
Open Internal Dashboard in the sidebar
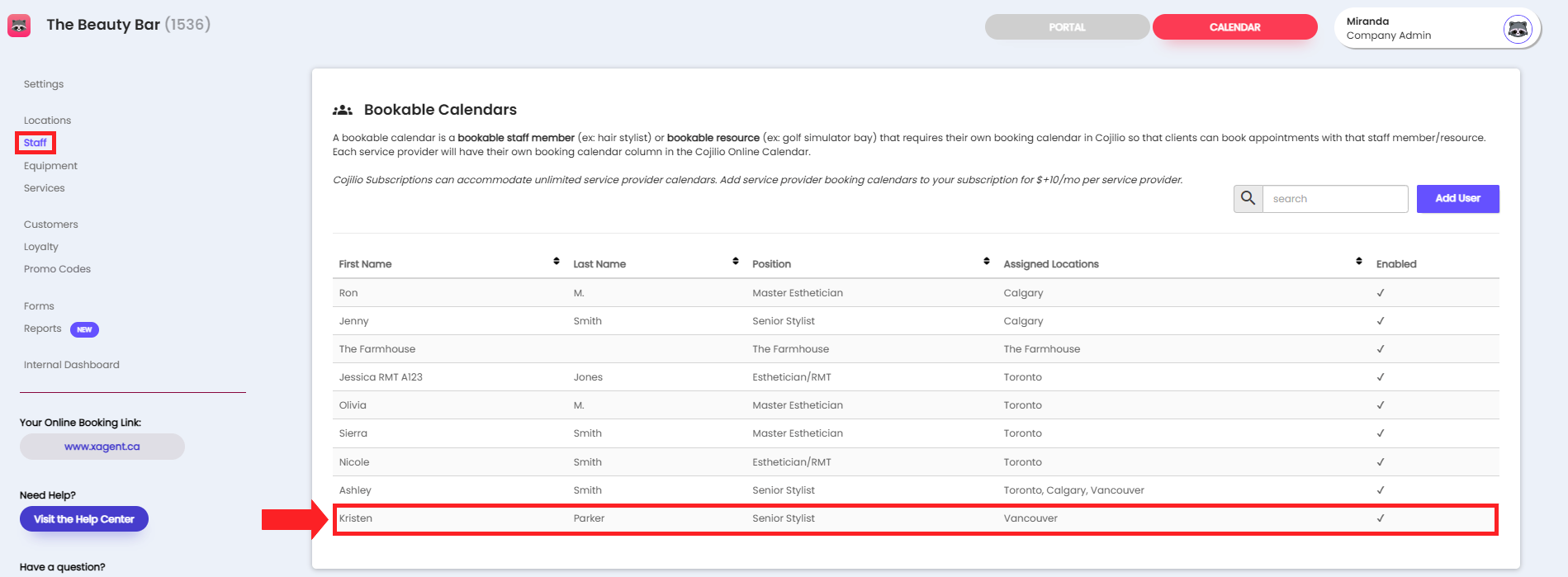pyautogui.click(x=72, y=365)
